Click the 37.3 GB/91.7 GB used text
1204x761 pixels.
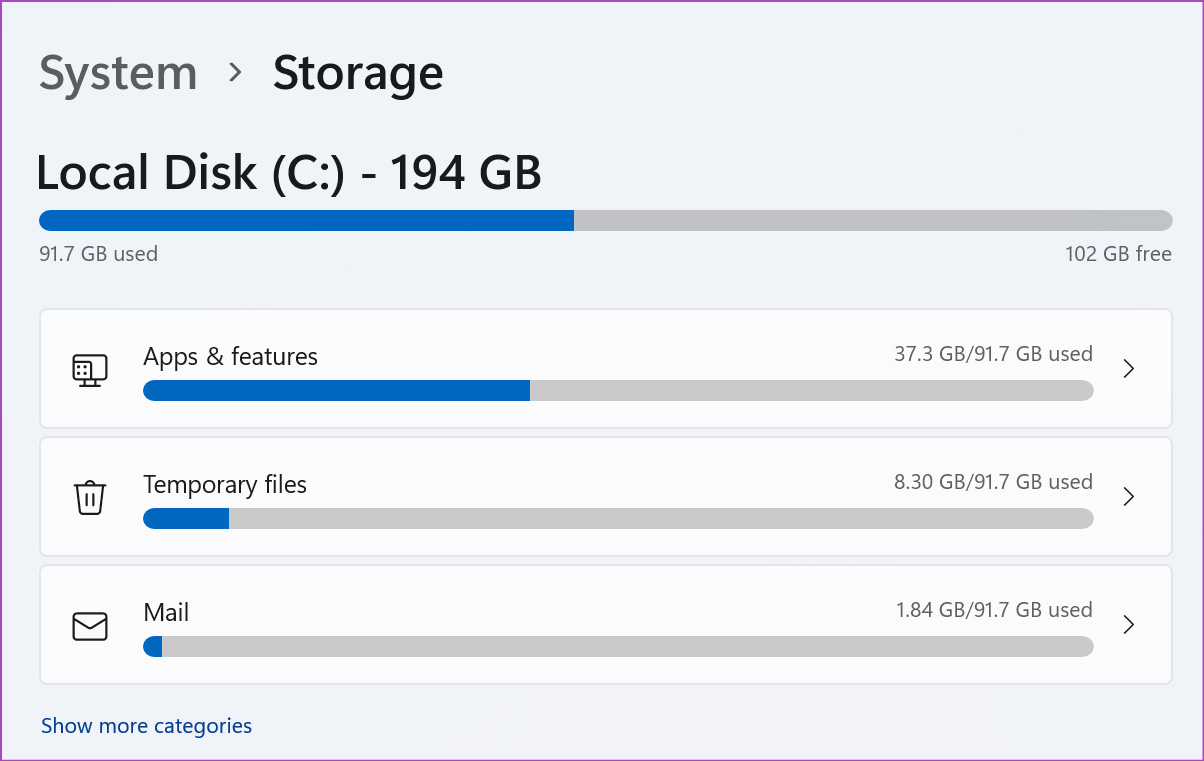(x=993, y=354)
